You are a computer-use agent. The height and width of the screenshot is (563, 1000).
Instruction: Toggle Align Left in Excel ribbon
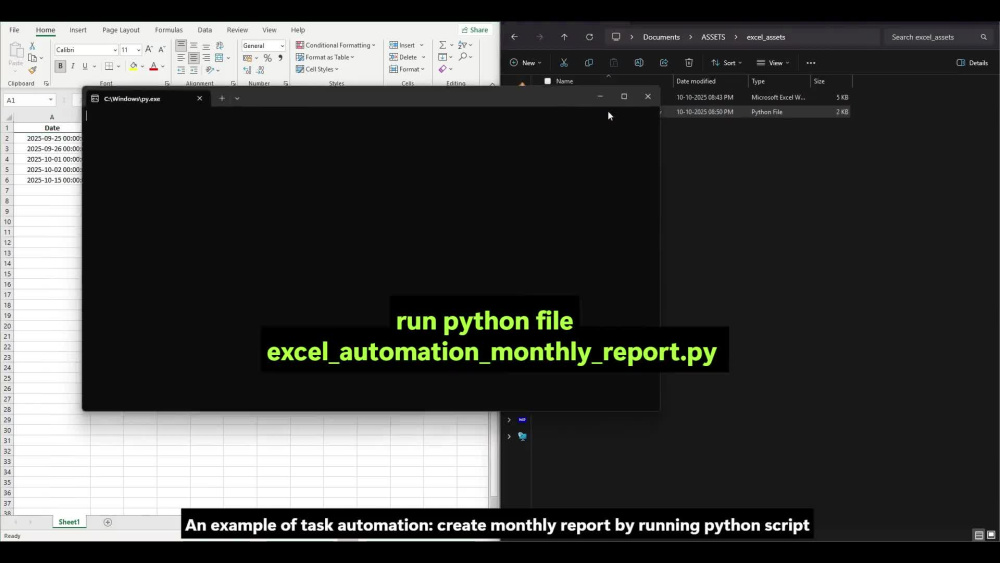(181, 58)
